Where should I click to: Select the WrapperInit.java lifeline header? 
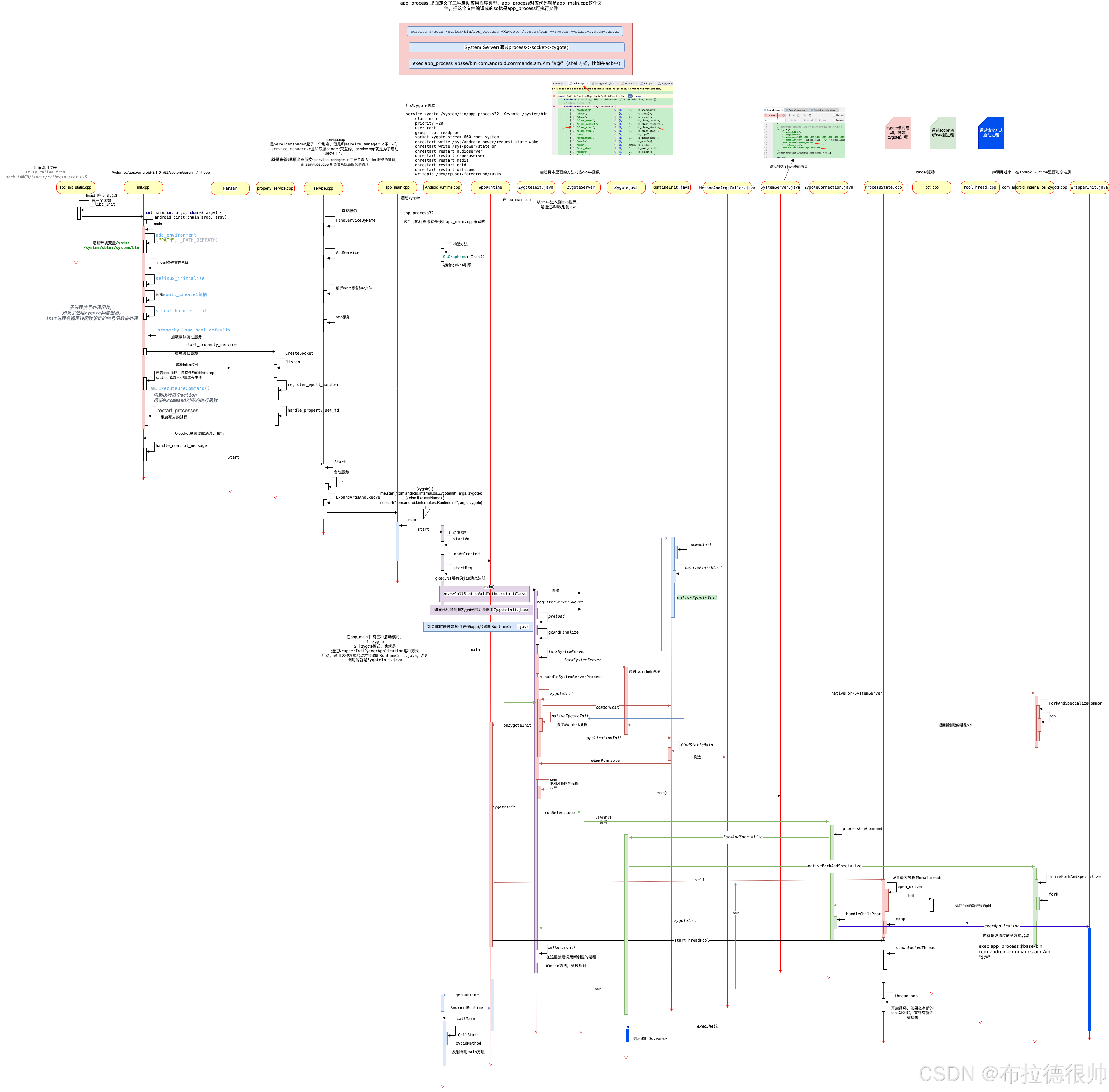[1089, 188]
